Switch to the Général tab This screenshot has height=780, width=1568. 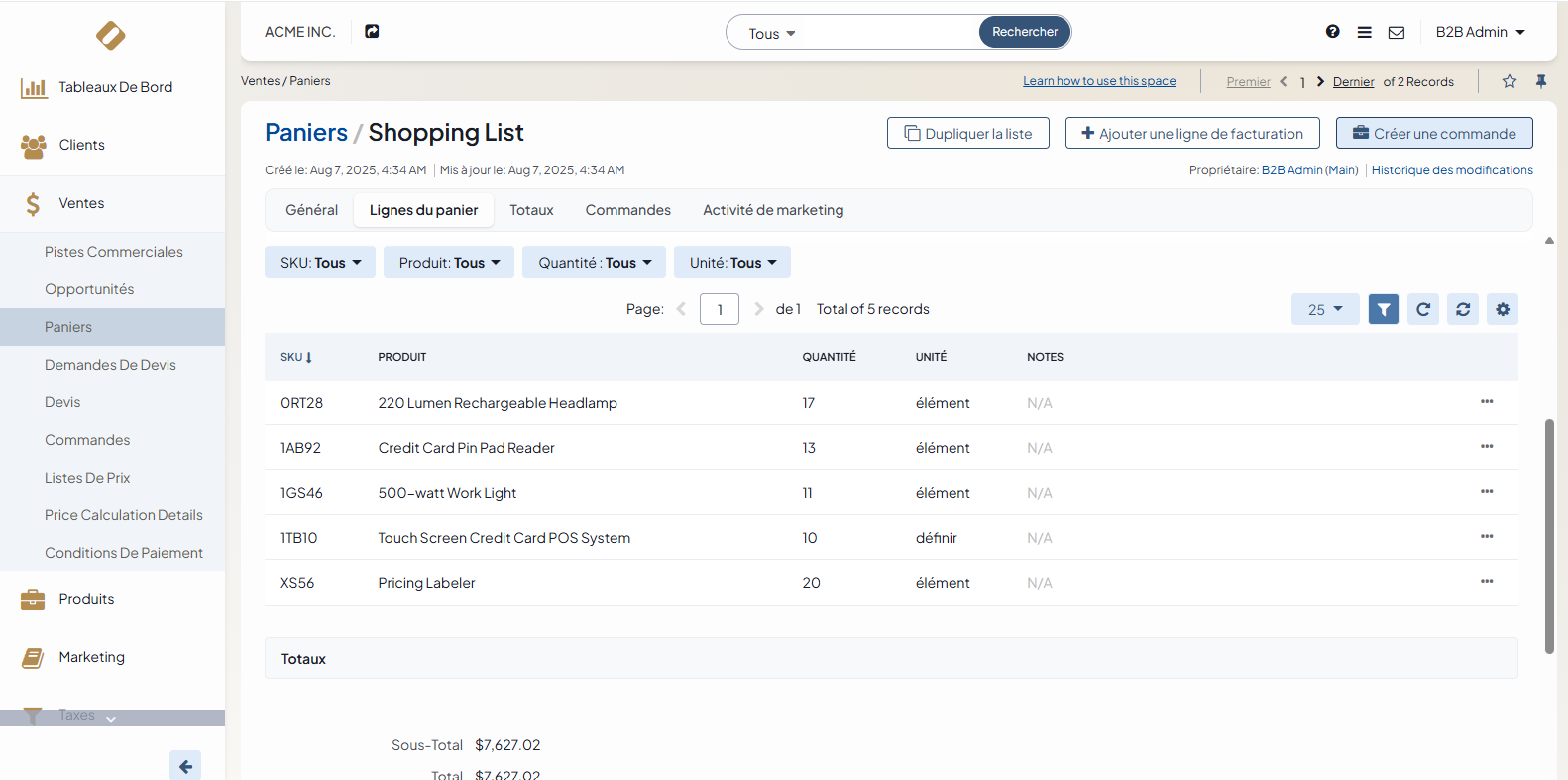(x=311, y=210)
